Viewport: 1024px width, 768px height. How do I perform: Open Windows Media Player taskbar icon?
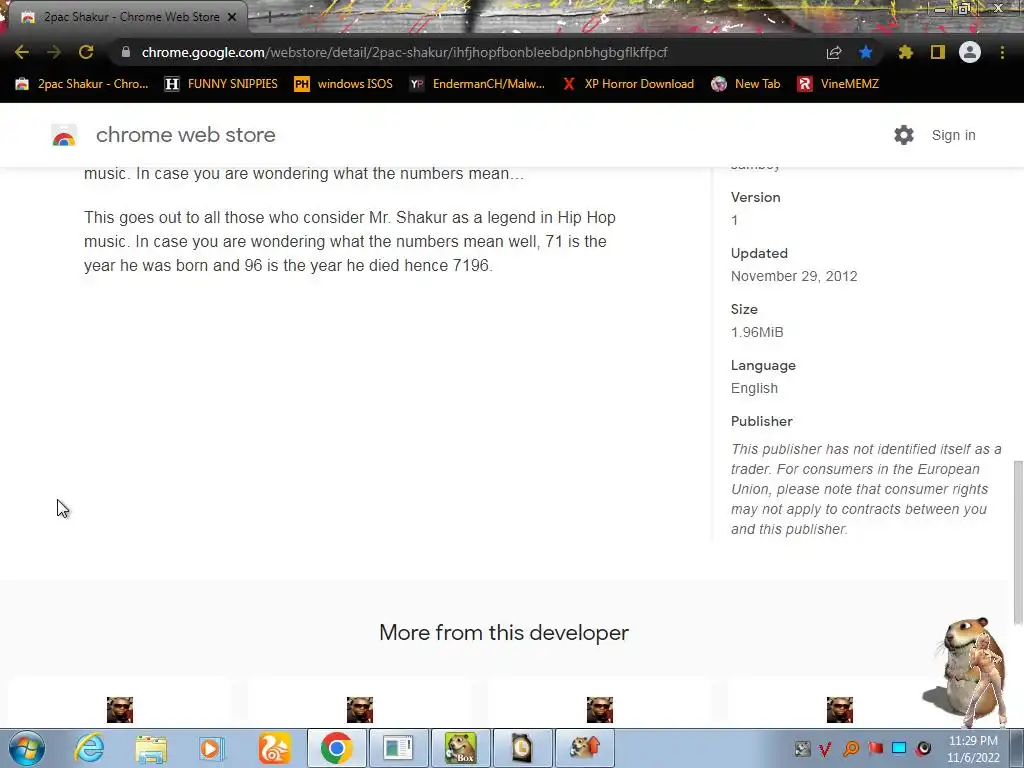click(x=212, y=748)
